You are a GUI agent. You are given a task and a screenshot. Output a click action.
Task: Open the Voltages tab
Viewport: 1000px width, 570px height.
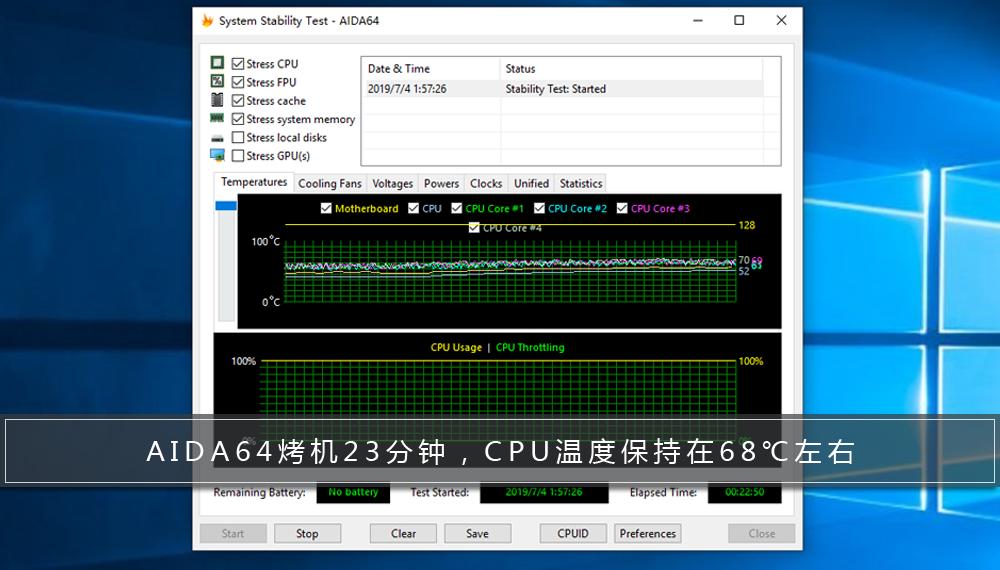[392, 184]
